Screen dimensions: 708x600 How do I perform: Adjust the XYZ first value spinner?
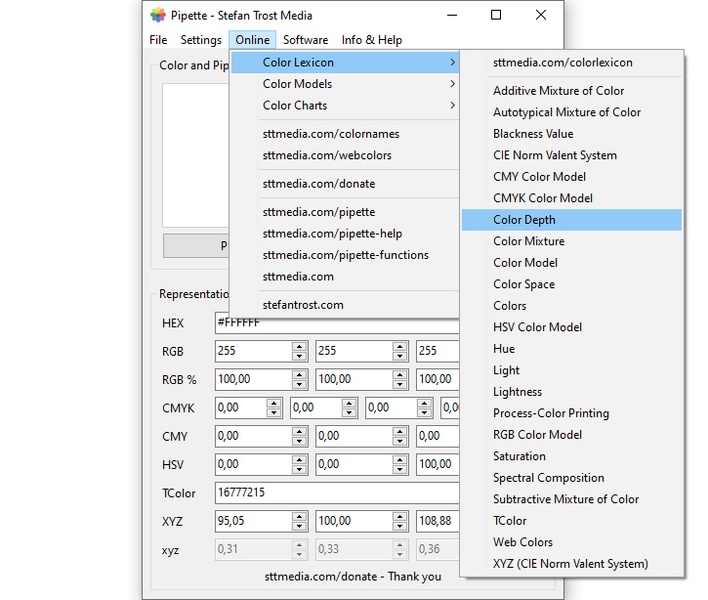tap(299, 521)
